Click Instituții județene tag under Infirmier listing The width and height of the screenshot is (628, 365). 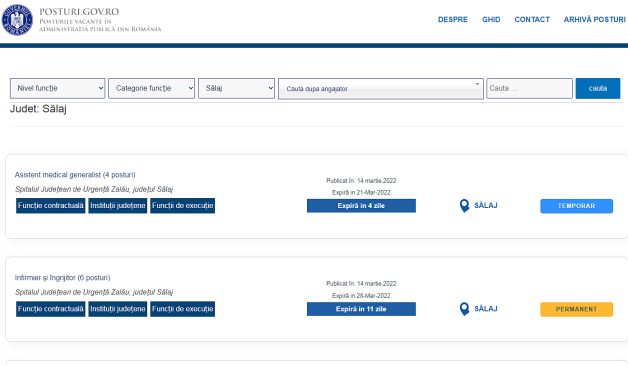pos(118,309)
